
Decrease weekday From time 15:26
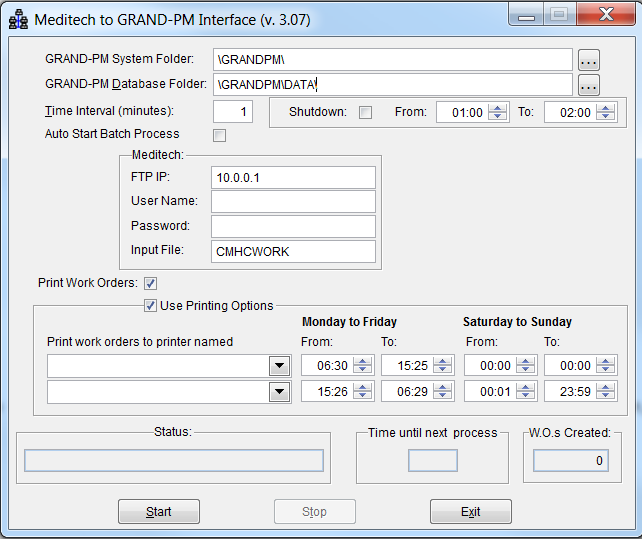point(362,395)
